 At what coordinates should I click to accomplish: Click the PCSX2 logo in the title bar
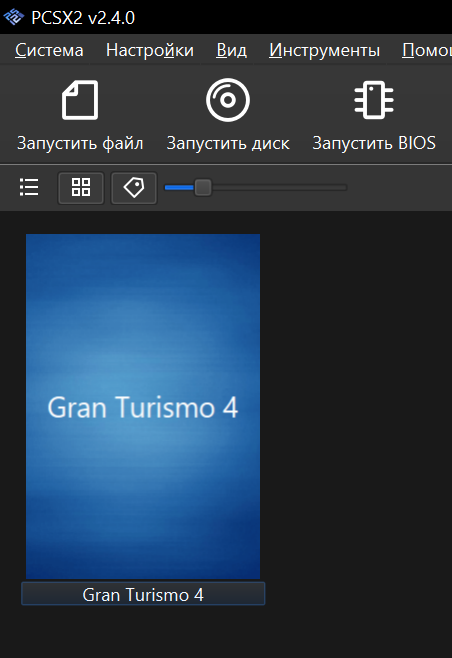pyautogui.click(x=13, y=18)
